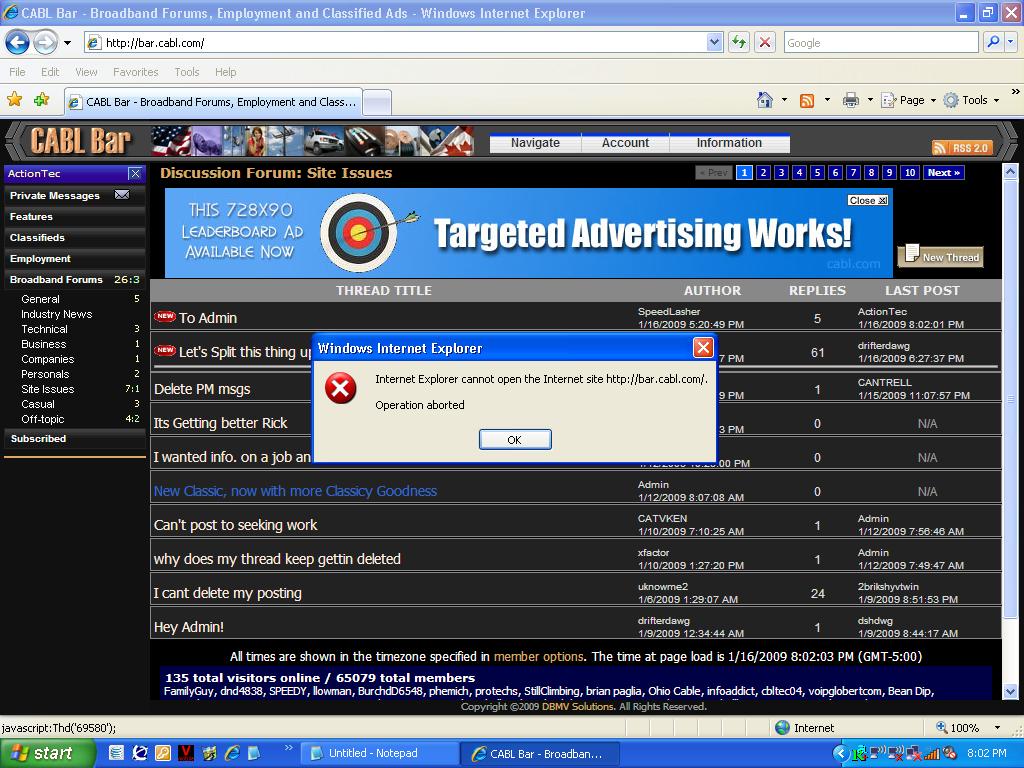
Task: Open the 'To Admin' thread
Action: (208, 318)
